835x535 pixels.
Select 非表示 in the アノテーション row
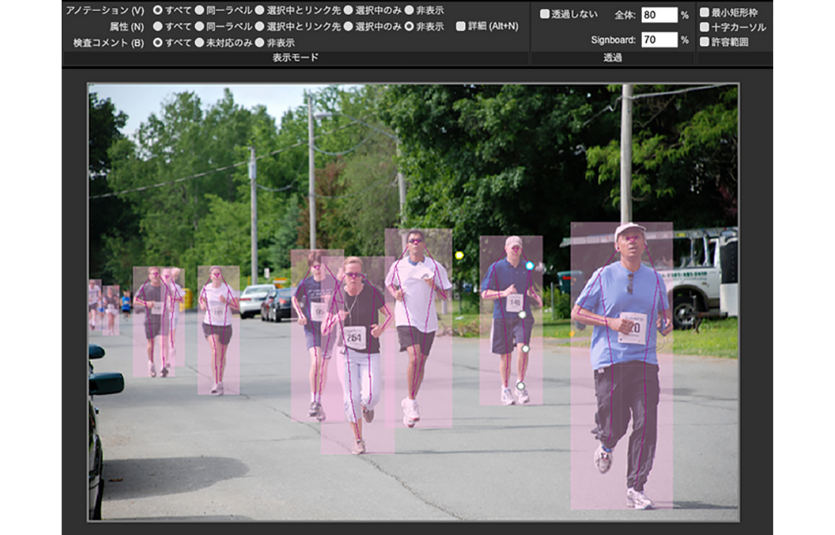[409, 10]
